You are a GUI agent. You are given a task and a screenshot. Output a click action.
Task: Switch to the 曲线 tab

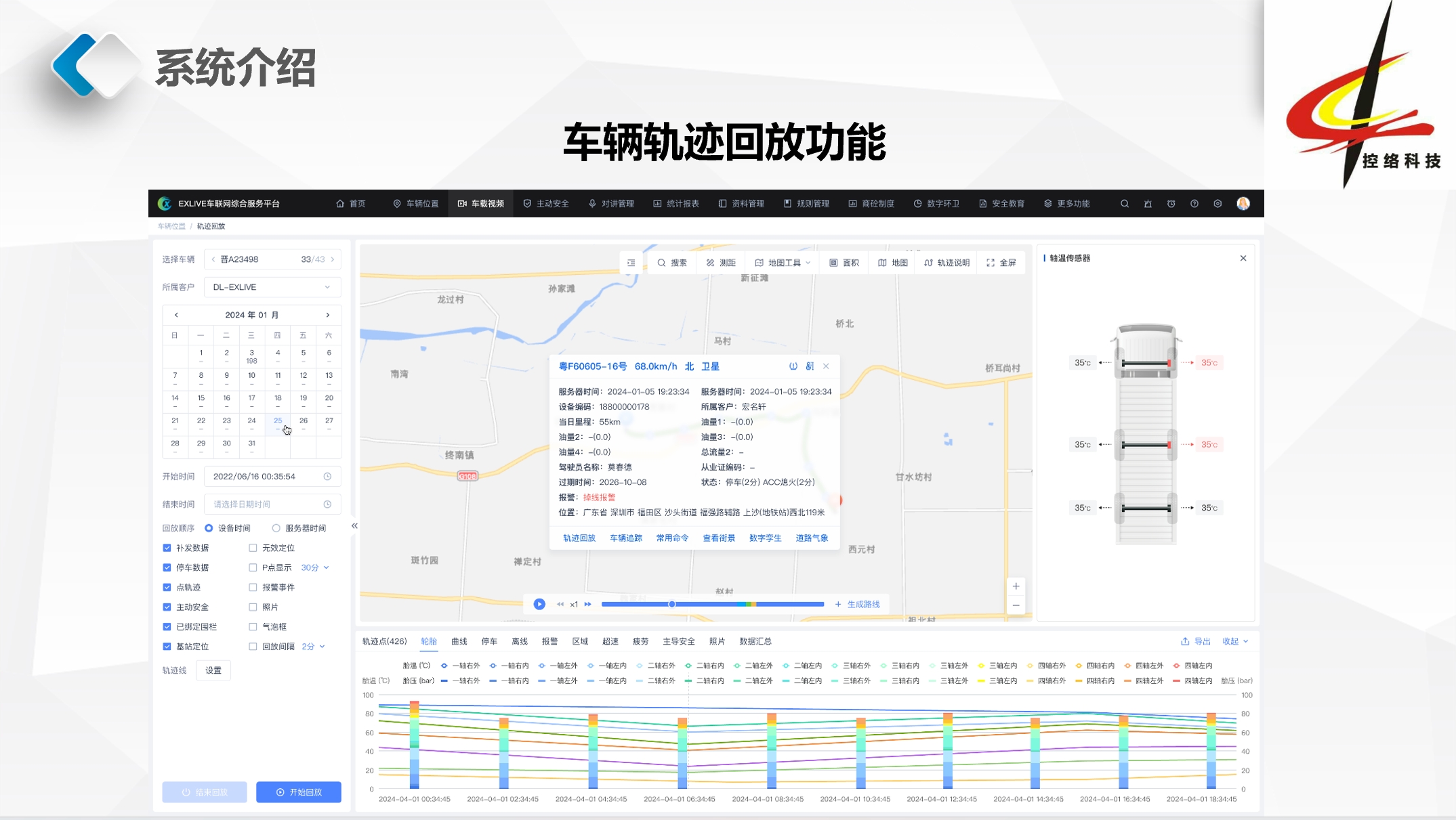coord(459,641)
